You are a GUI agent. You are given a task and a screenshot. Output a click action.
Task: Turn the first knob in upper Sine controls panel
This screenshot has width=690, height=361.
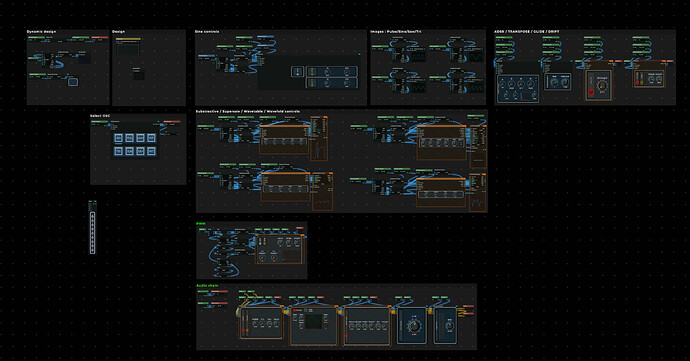pos(327,72)
